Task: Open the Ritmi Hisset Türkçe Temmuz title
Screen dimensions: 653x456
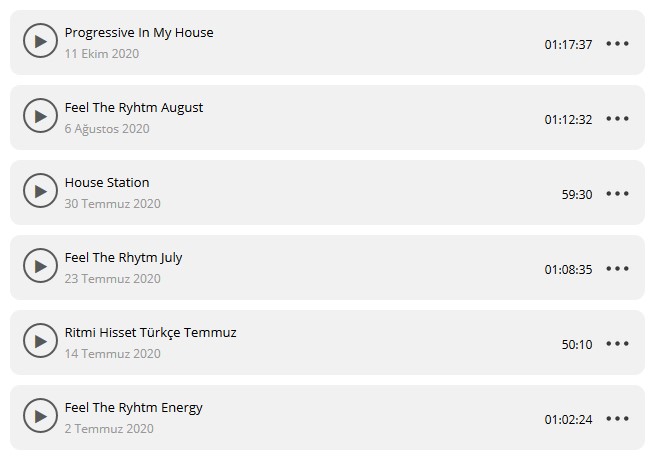Action: pyautogui.click(x=150, y=333)
